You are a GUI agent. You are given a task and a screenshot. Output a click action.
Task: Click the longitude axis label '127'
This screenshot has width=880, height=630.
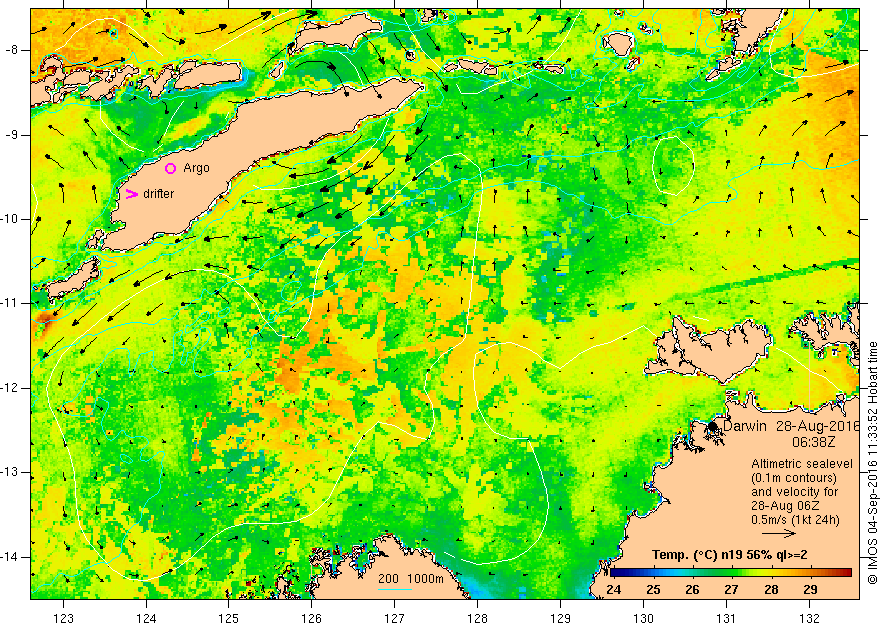(x=395, y=618)
